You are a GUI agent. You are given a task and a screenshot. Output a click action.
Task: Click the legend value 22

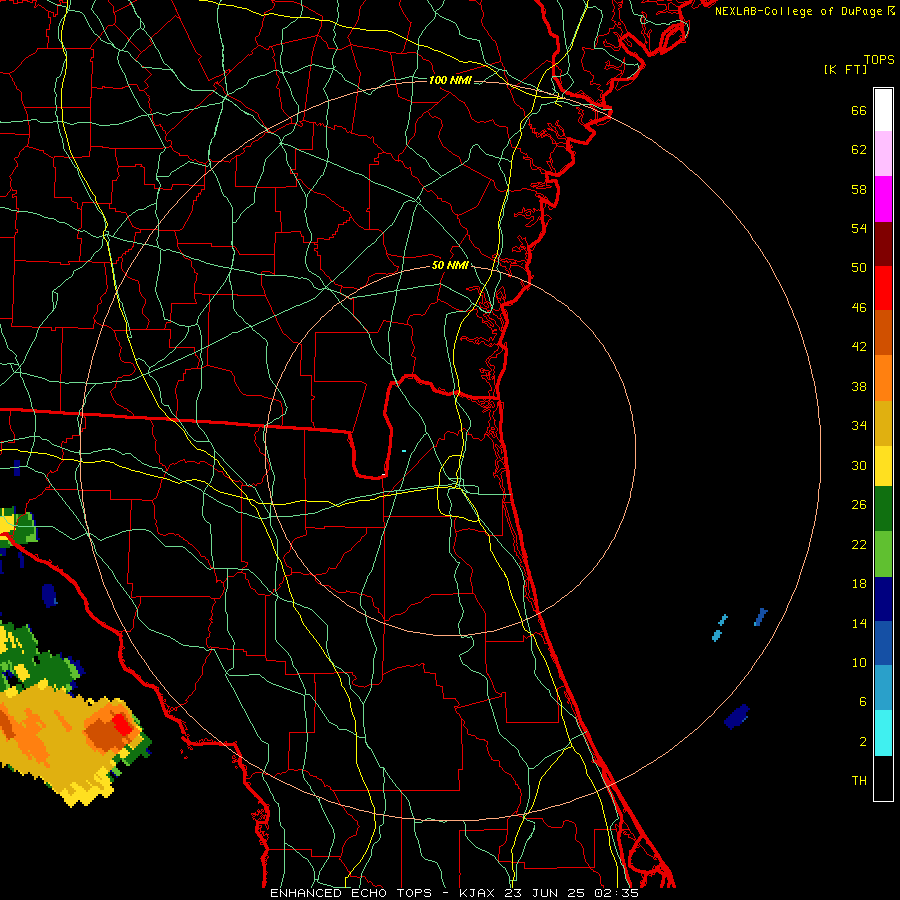point(859,545)
